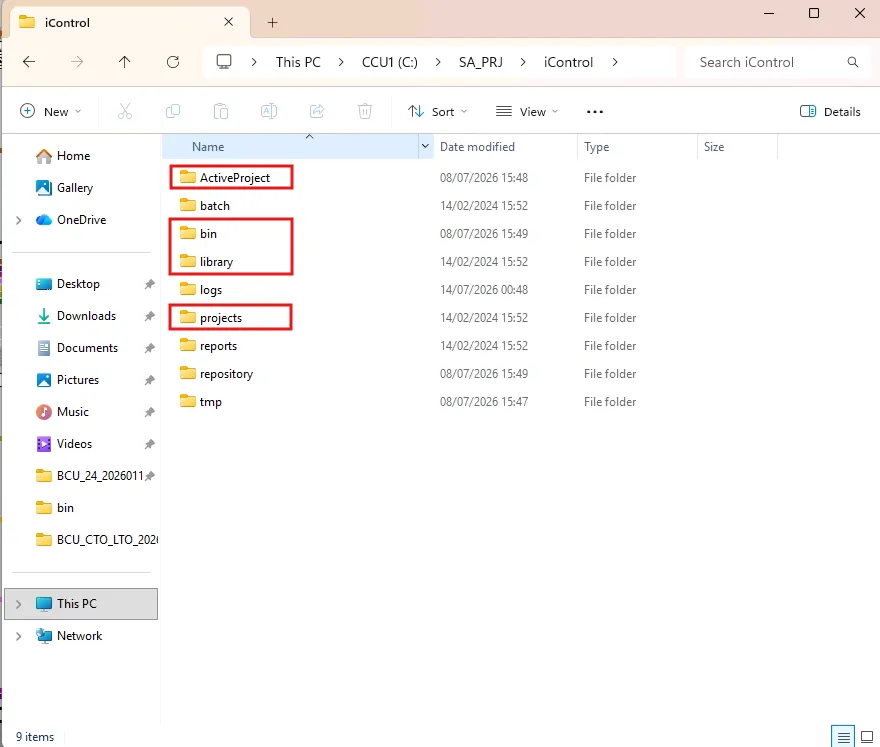Screen dimensions: 880x747
Task: Click the search magnifier icon
Action: click(x=852, y=62)
